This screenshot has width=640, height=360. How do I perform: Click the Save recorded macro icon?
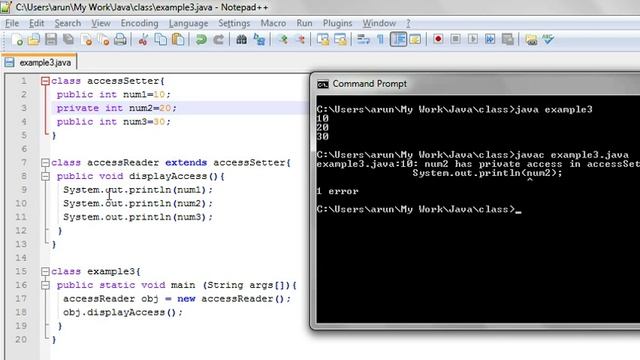click(x=507, y=39)
